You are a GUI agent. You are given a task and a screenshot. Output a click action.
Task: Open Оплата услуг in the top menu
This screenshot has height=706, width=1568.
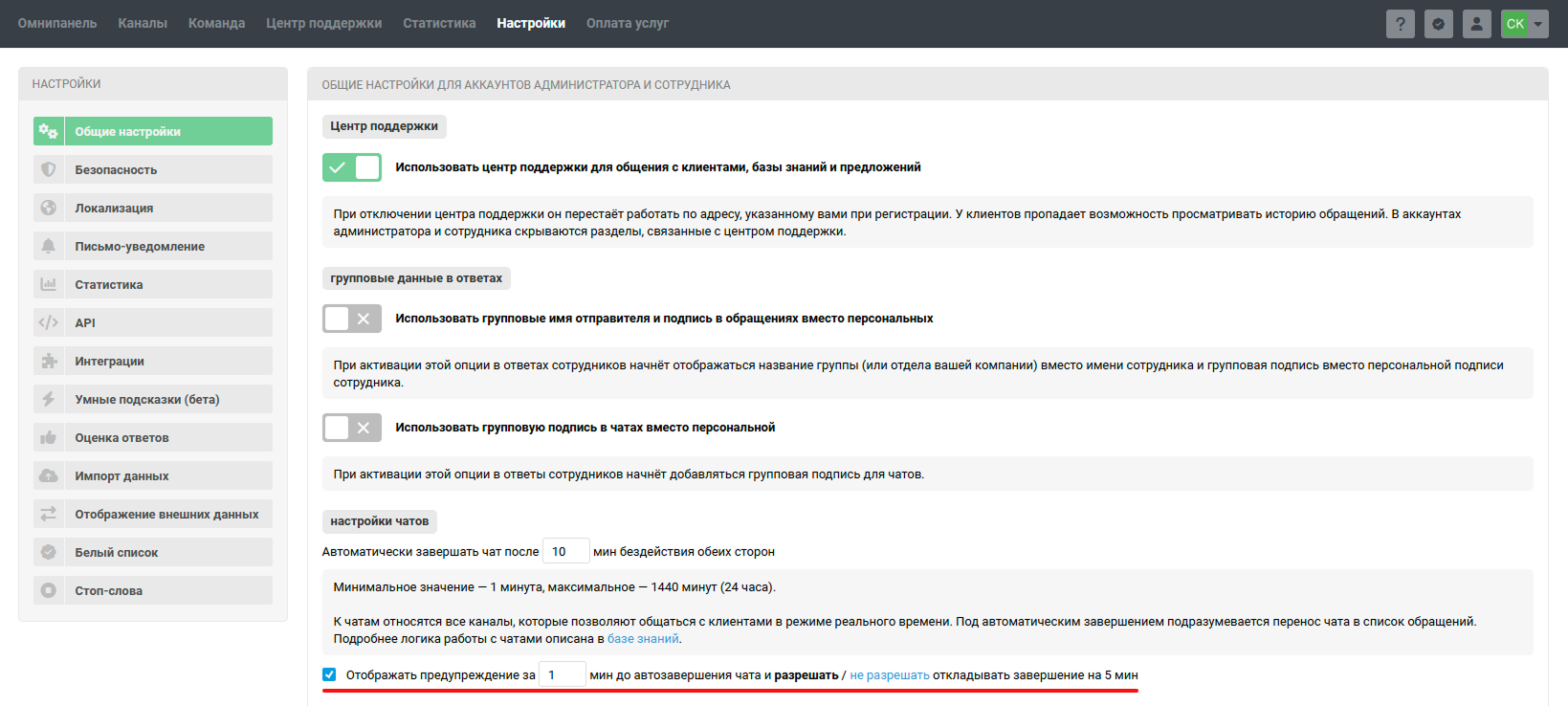pyautogui.click(x=628, y=23)
